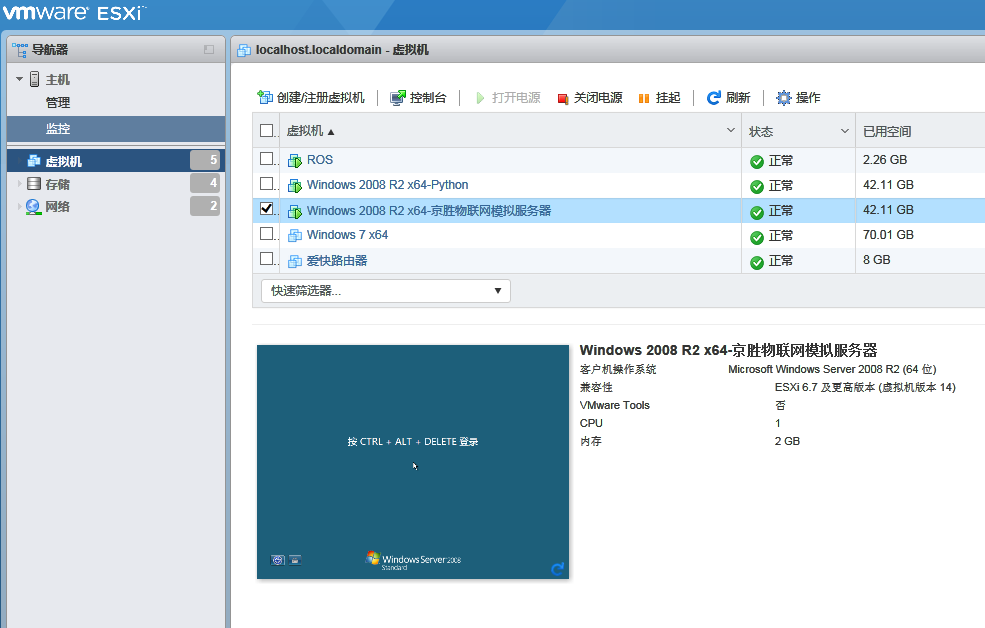Open the ROS virtual machine link

pyautogui.click(x=320, y=160)
